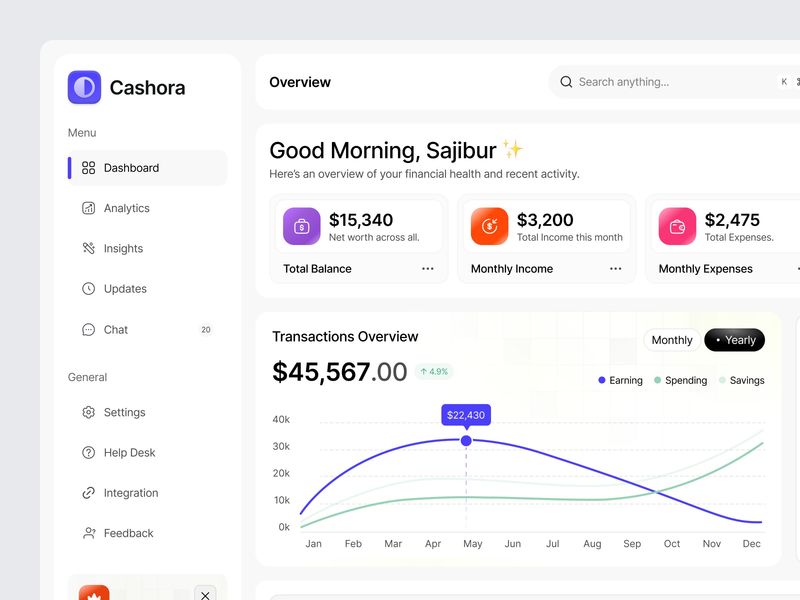Click the K keyboard shortcut badge
800x600 pixels.
click(784, 82)
